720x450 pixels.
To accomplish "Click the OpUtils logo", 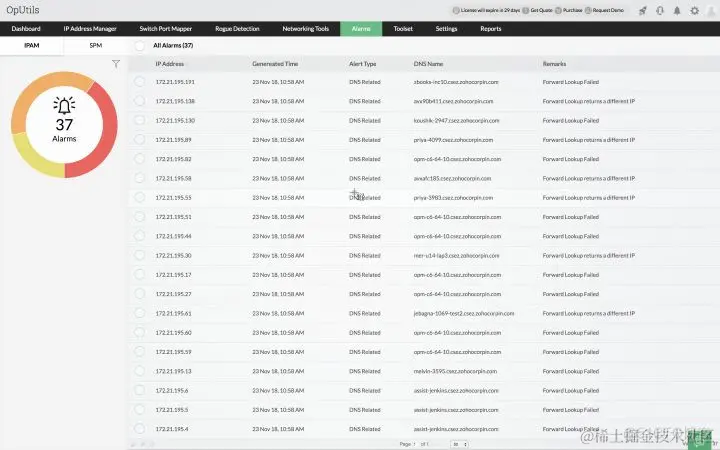I will tap(23, 10).
